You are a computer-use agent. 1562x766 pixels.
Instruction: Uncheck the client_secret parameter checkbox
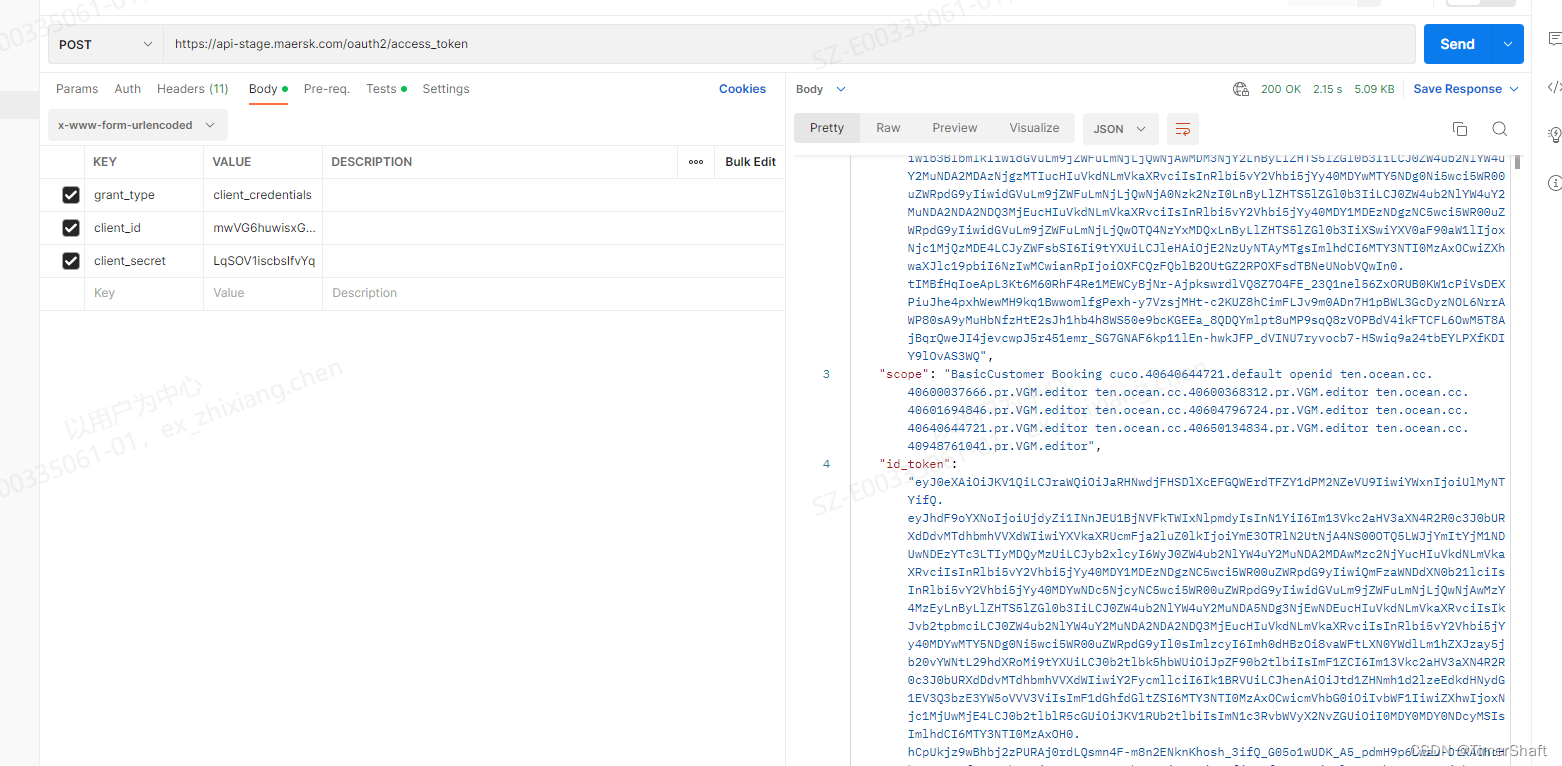pyautogui.click(x=70, y=261)
